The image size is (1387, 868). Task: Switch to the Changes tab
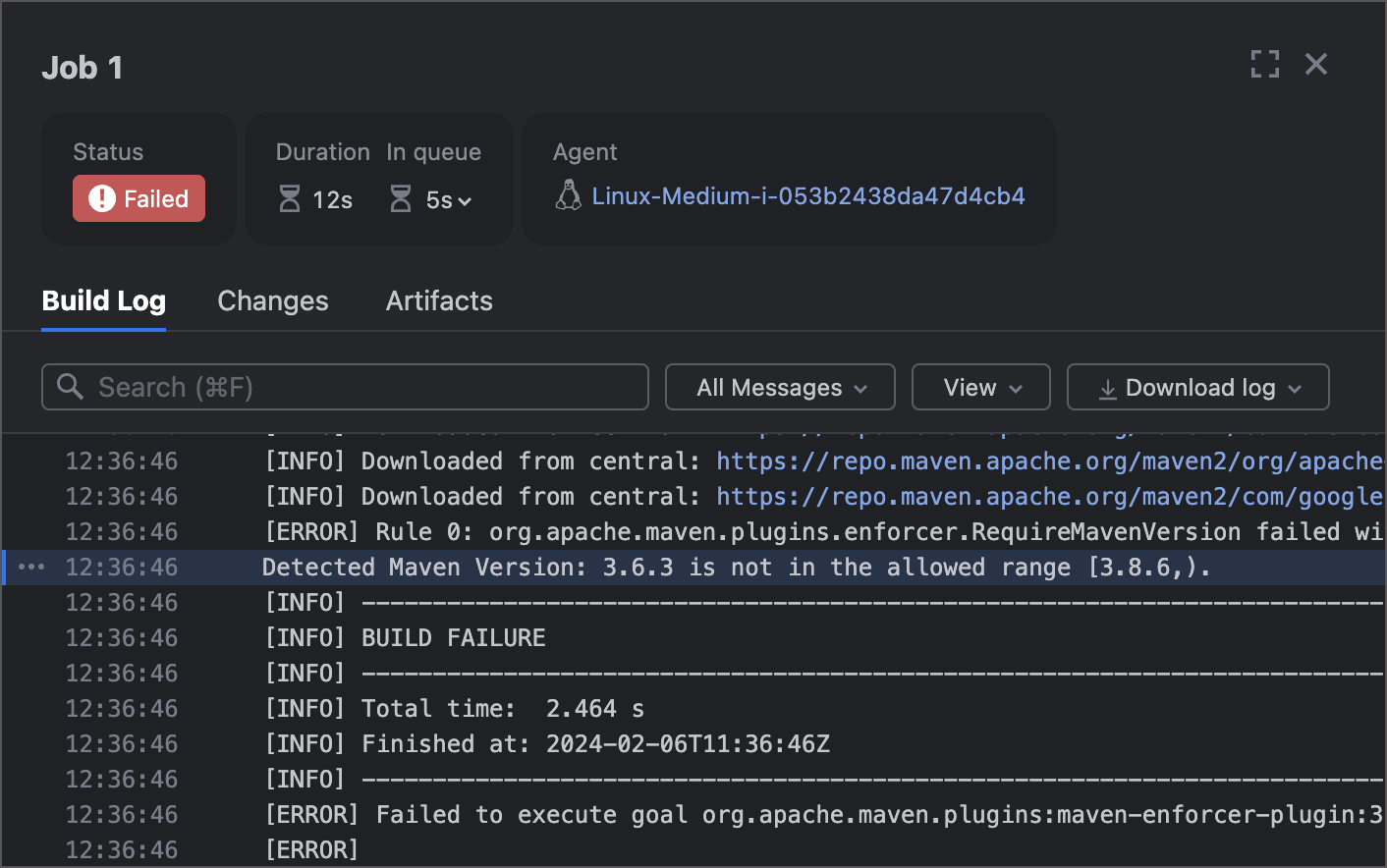click(x=272, y=301)
